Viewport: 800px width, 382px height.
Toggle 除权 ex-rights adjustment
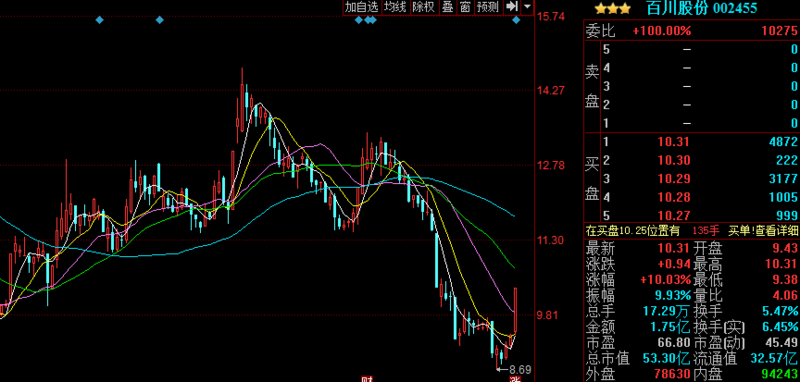point(424,7)
